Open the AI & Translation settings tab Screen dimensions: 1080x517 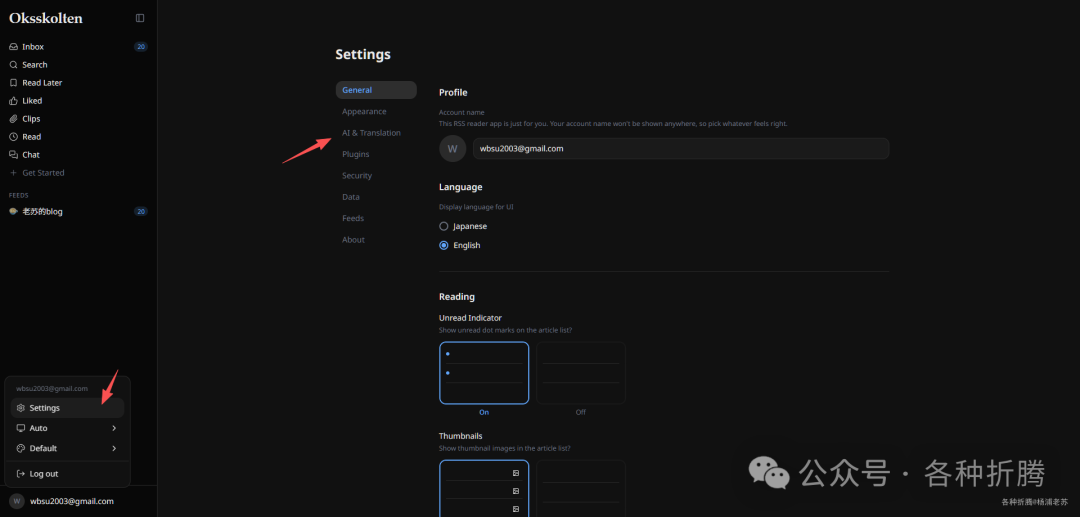(x=376, y=133)
